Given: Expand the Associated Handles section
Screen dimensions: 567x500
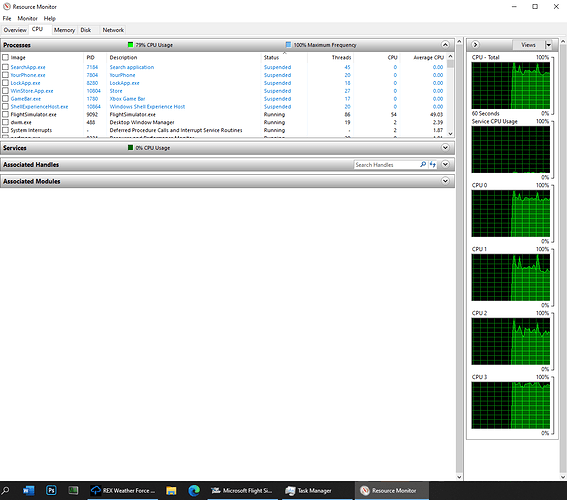Looking at the screenshot, I should click(x=445, y=164).
